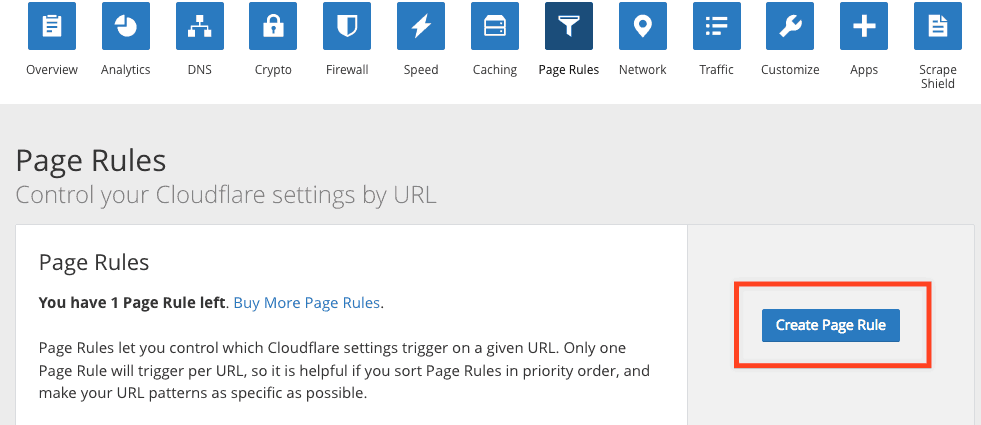The image size is (981, 425).
Task: Open the Analytics pie chart icon
Action: [x=126, y=26]
